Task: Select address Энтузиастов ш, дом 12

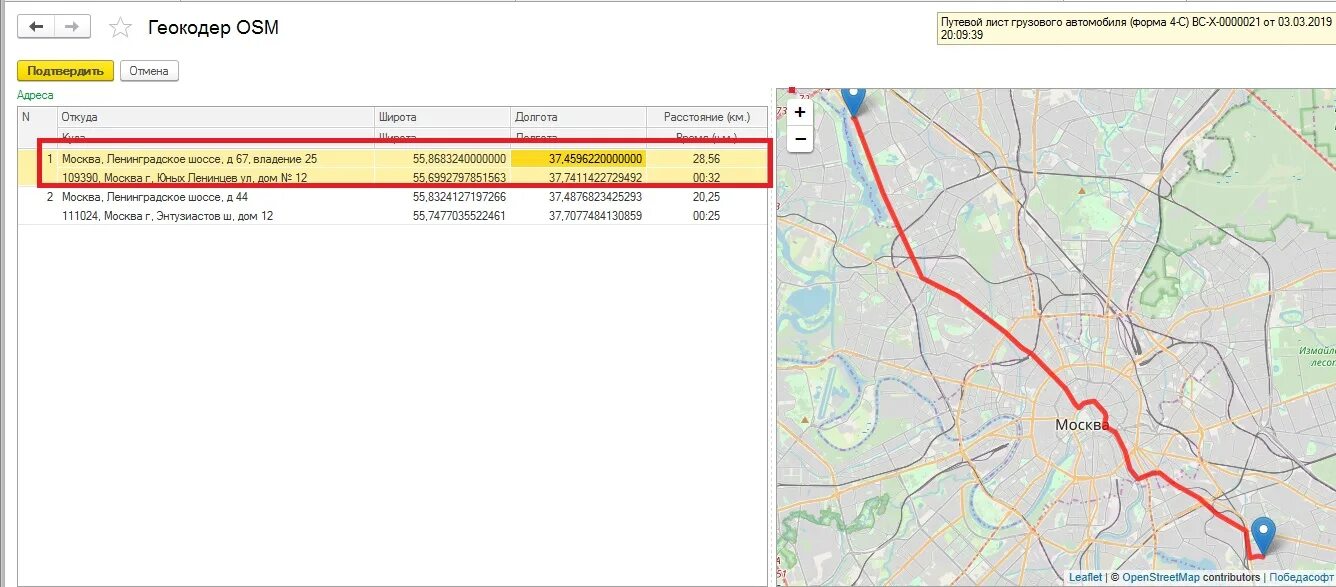Action: [167, 215]
